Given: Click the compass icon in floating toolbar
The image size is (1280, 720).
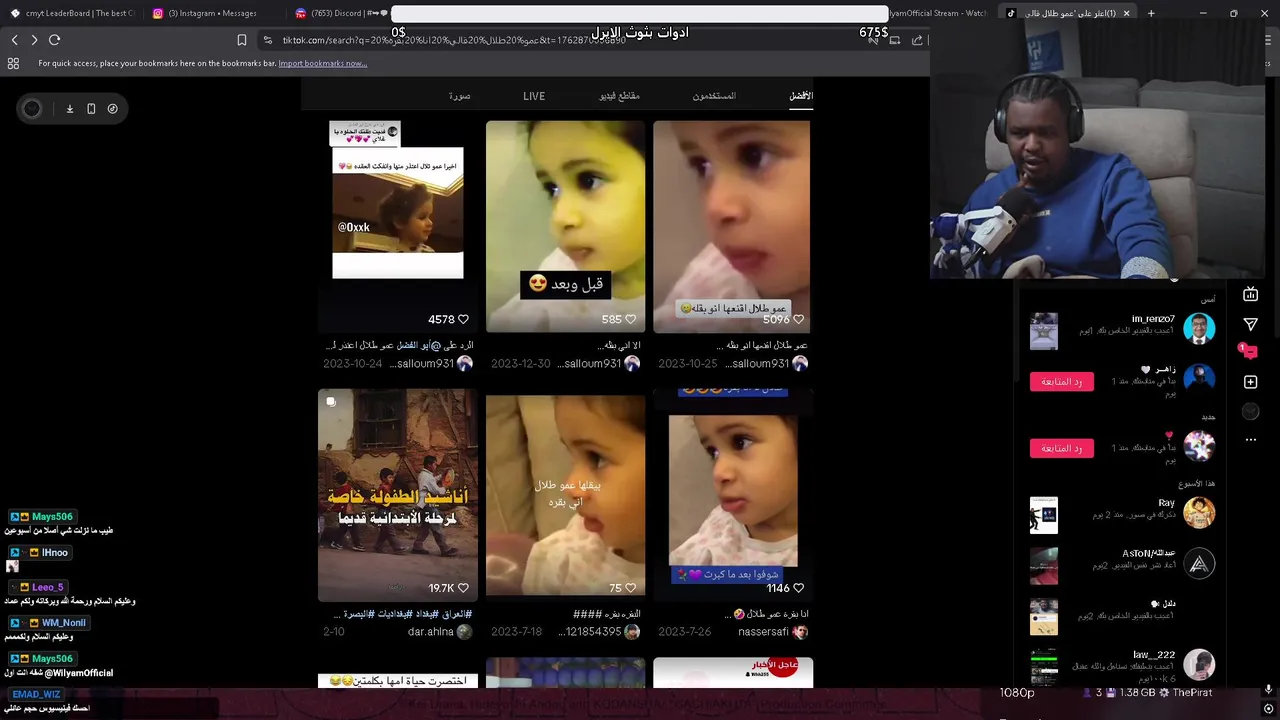Looking at the screenshot, I should [112, 109].
